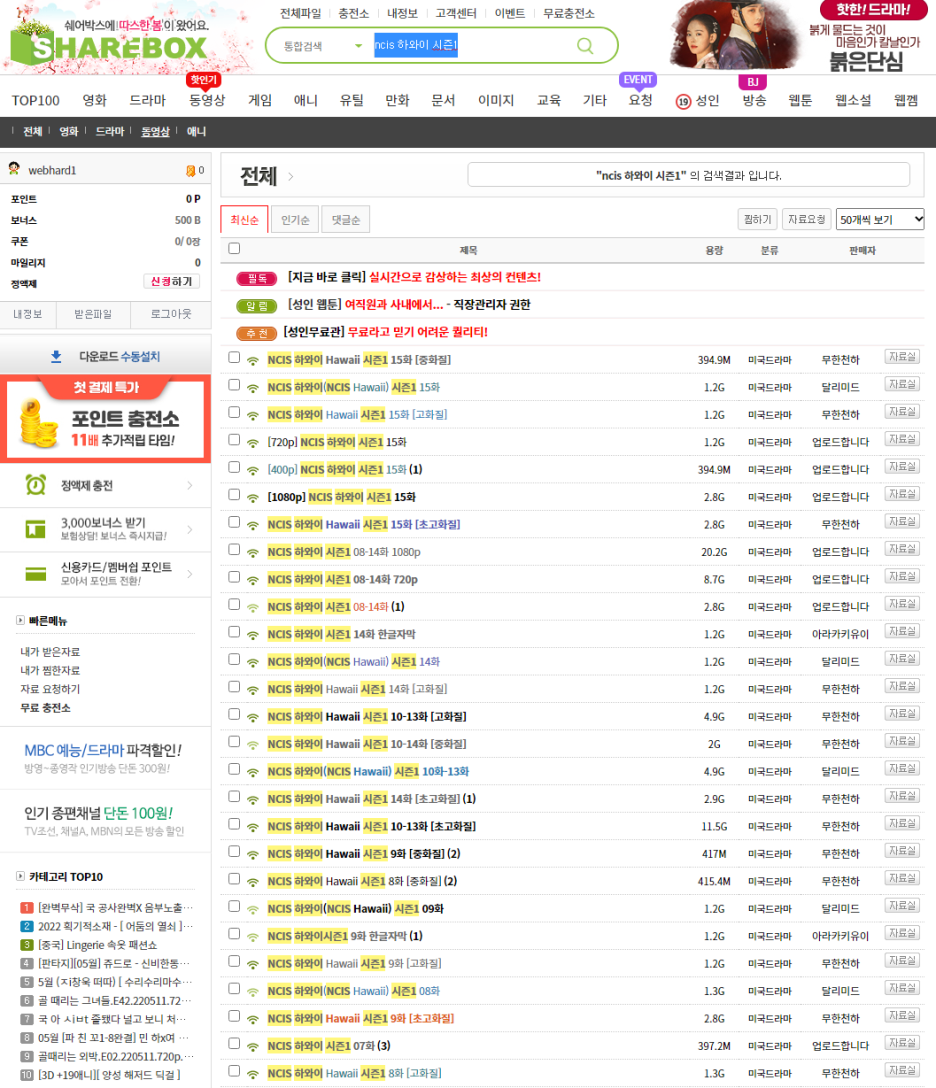Click 자료실 badge for 14화 한글자막 row
Viewport: 936px width, 1088px height.
pos(902,631)
